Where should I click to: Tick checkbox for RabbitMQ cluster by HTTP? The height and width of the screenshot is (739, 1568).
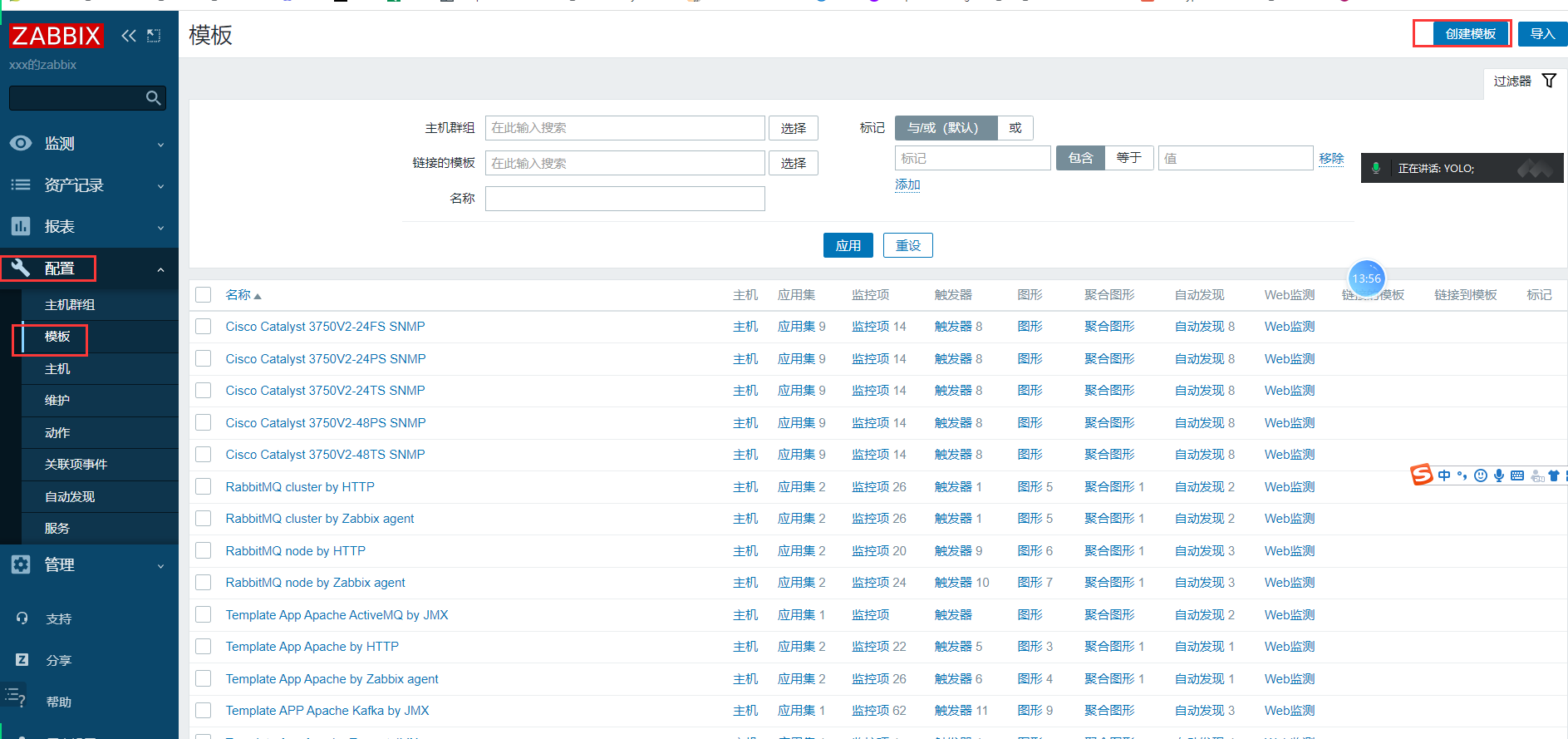coord(204,487)
